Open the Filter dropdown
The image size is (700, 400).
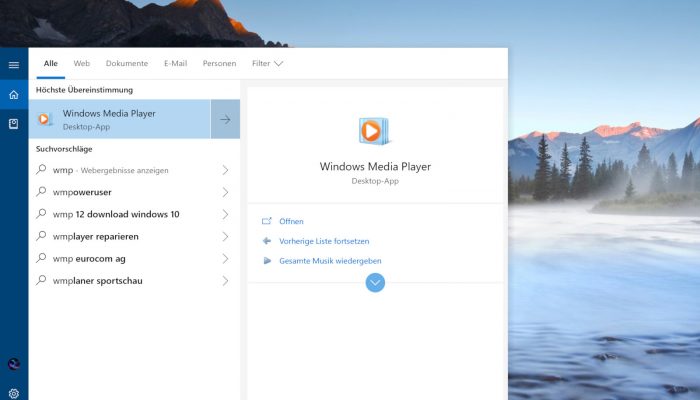(x=267, y=63)
